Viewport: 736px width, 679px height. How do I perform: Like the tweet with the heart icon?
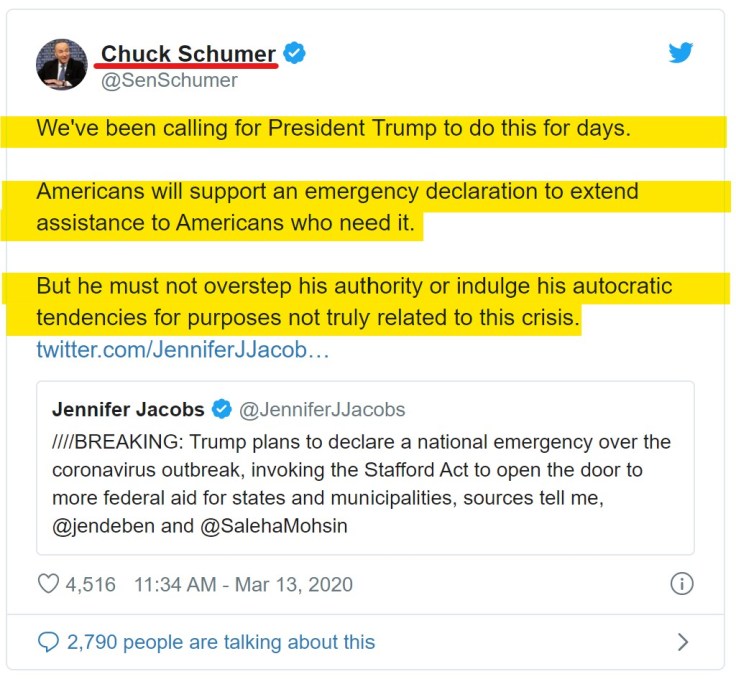(48, 584)
